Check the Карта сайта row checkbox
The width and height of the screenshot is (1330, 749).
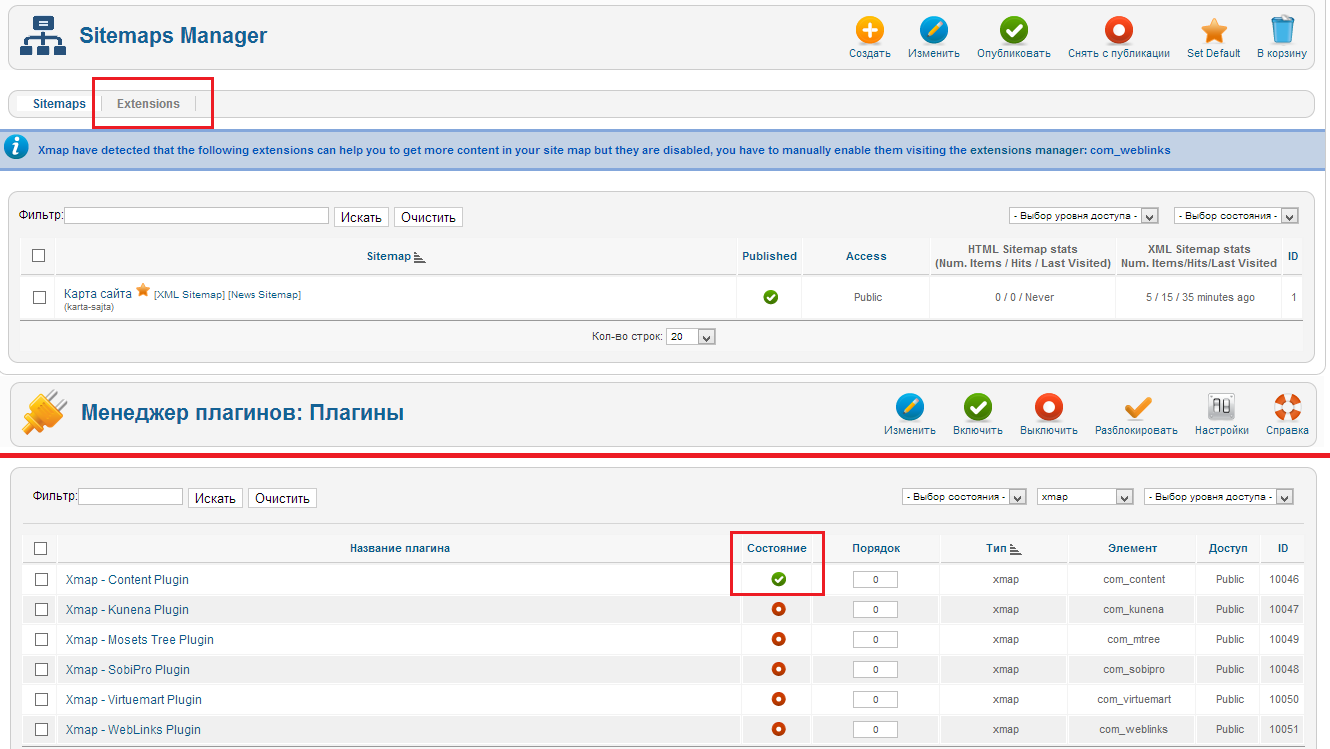(x=39, y=297)
